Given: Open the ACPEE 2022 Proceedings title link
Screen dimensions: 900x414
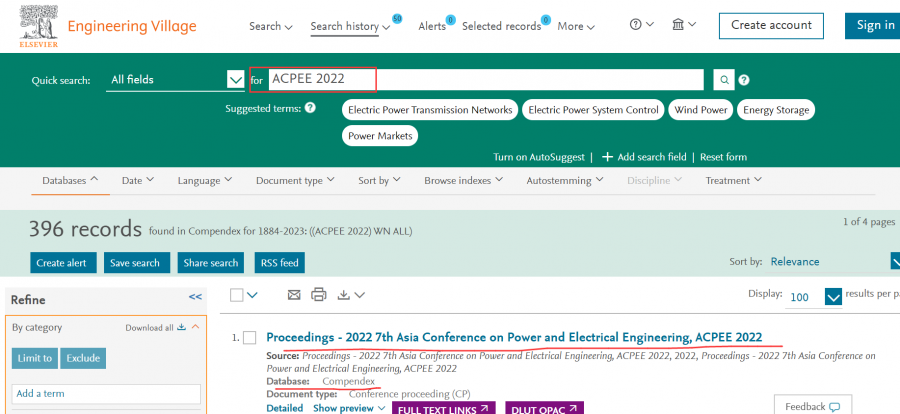Looking at the screenshot, I should point(514,337).
